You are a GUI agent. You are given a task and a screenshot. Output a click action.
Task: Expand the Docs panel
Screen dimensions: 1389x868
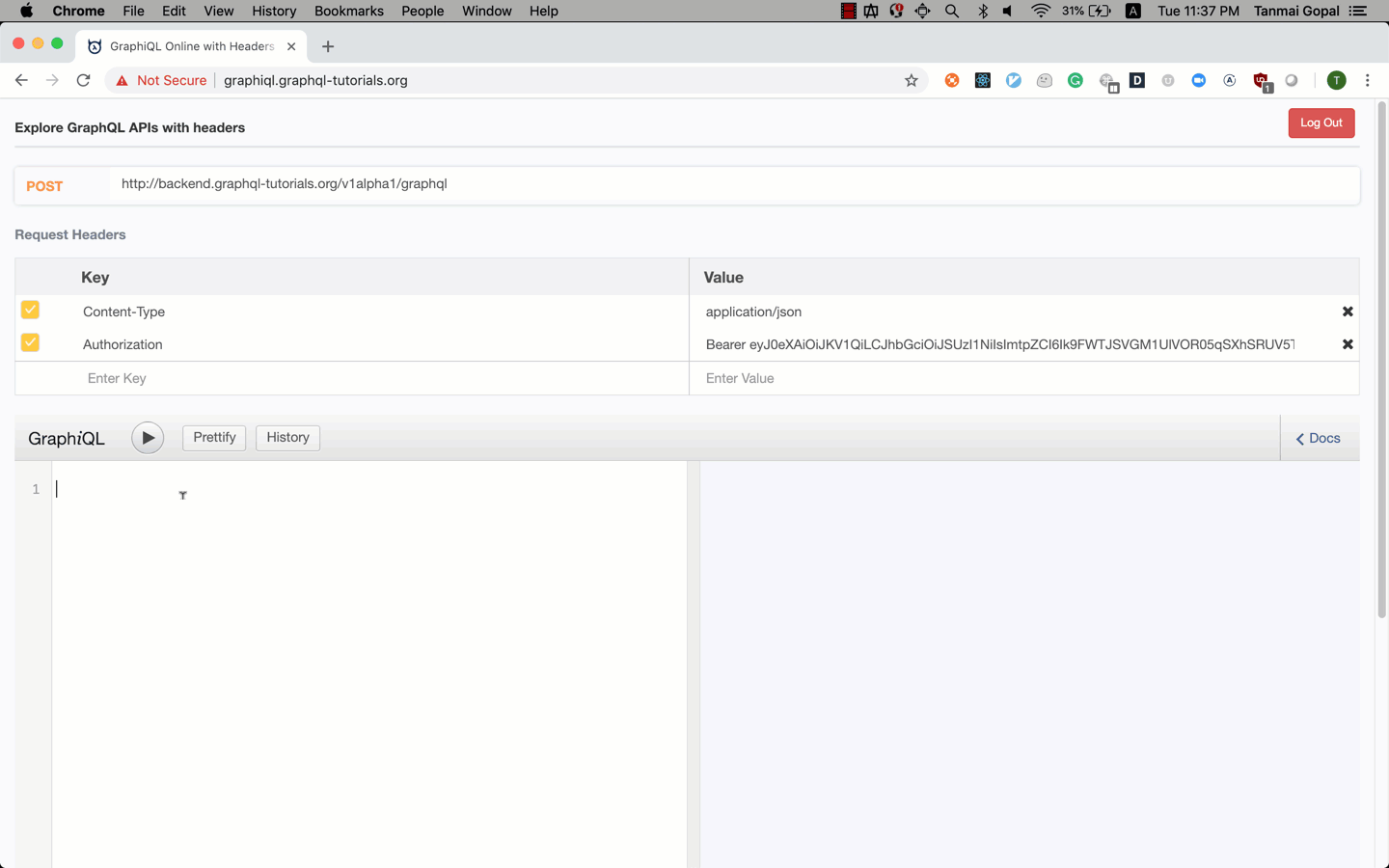pyautogui.click(x=1319, y=438)
